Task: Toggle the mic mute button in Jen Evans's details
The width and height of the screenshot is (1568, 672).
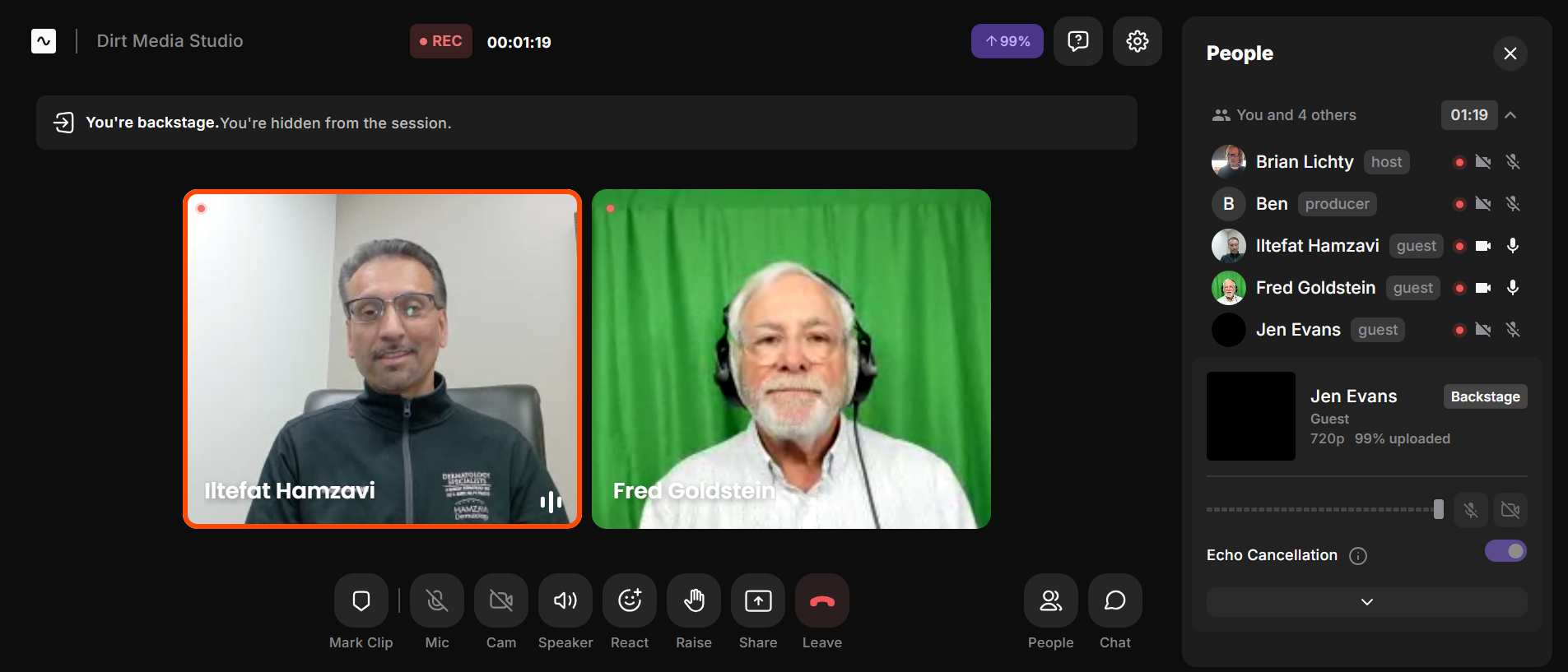Action: (x=1471, y=510)
